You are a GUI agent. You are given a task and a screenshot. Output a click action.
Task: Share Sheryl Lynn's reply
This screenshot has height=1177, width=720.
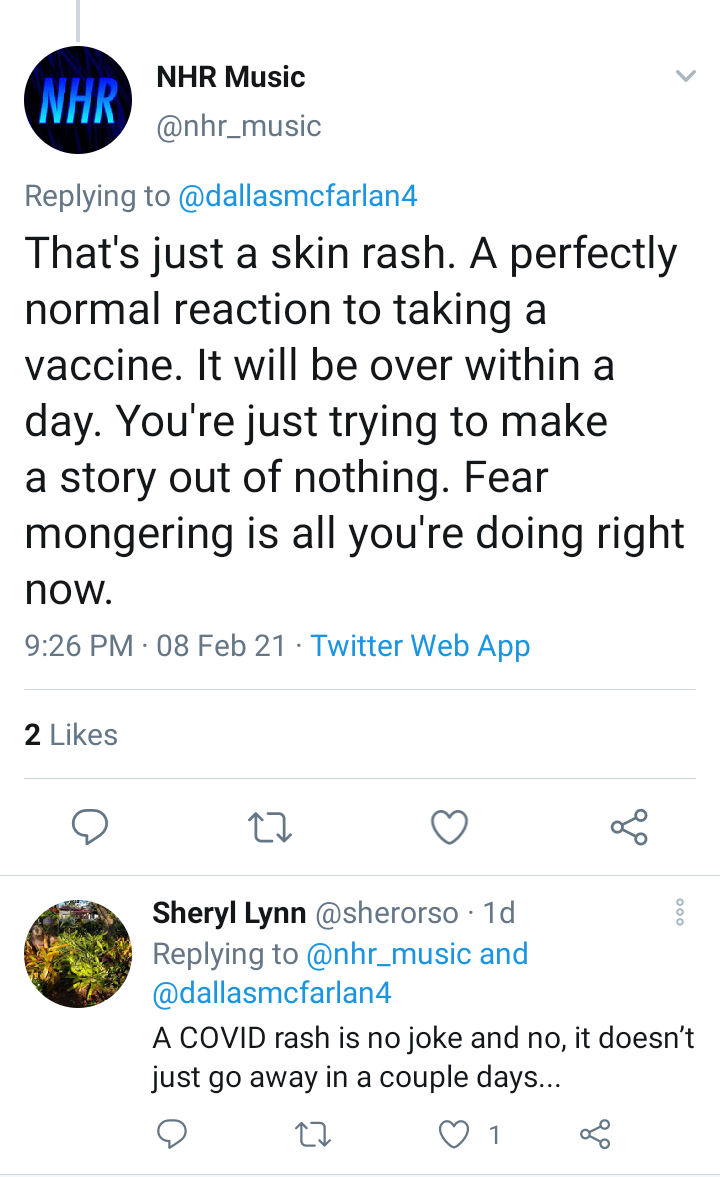click(595, 1133)
